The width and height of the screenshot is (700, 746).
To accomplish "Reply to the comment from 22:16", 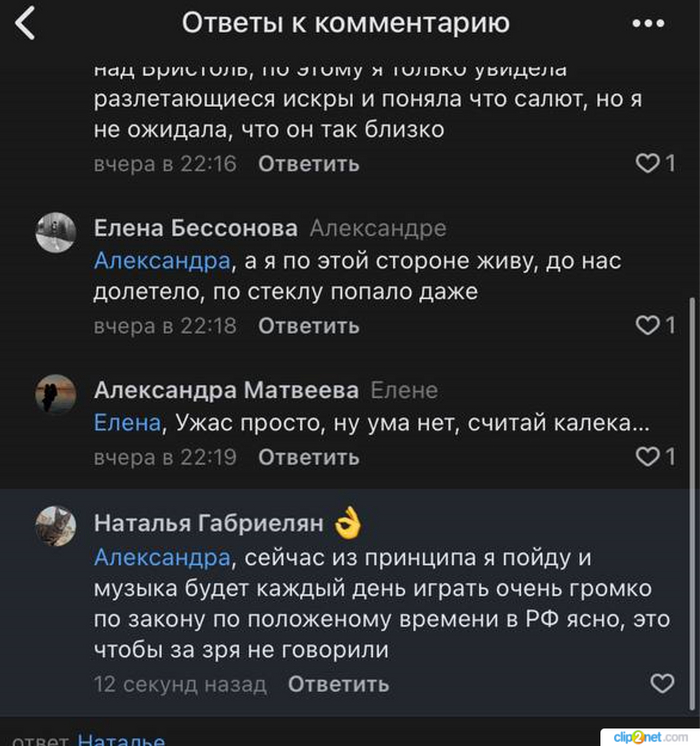I will point(308,164).
